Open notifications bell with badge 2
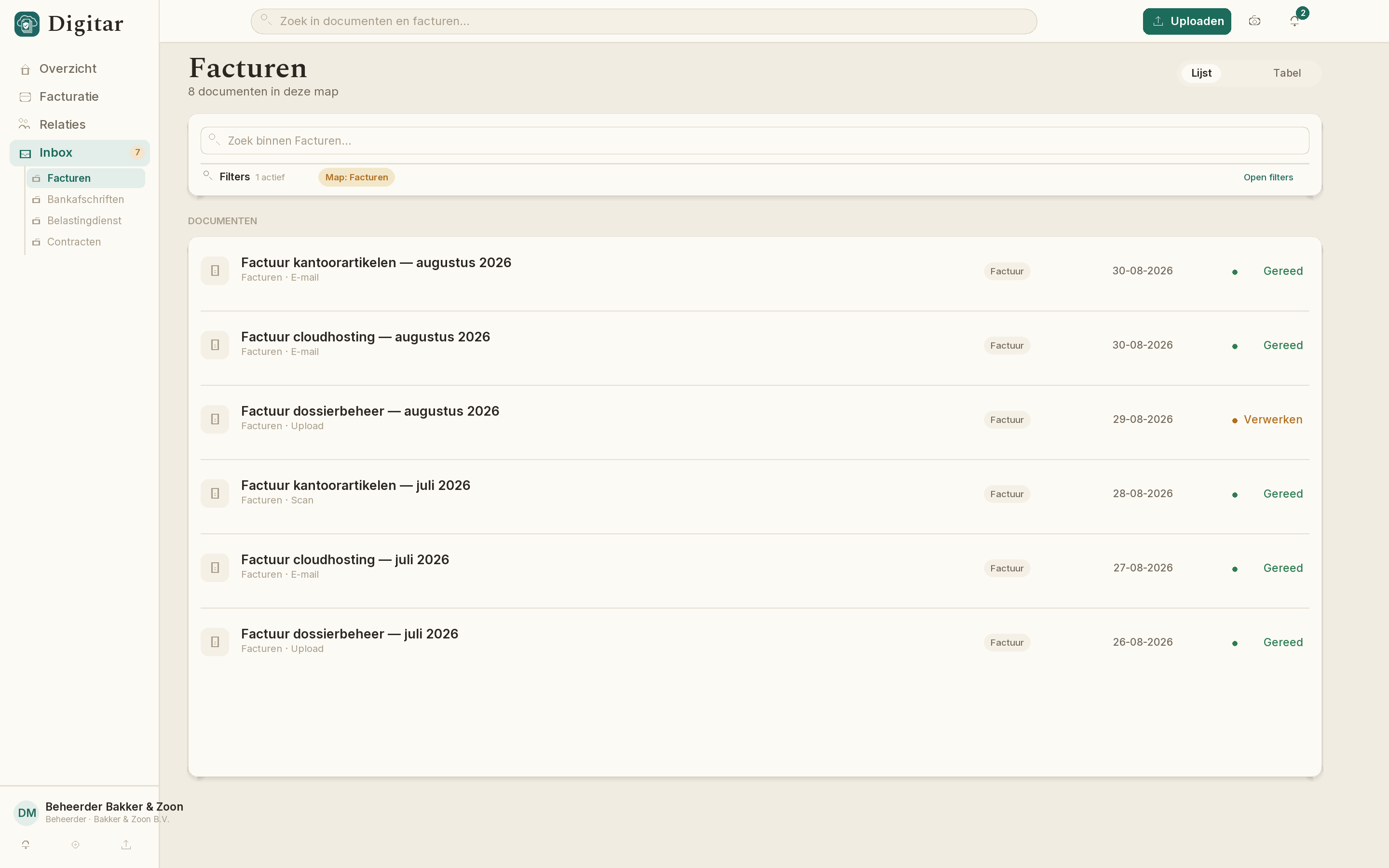This screenshot has width=1389, height=868. coord(1295,21)
